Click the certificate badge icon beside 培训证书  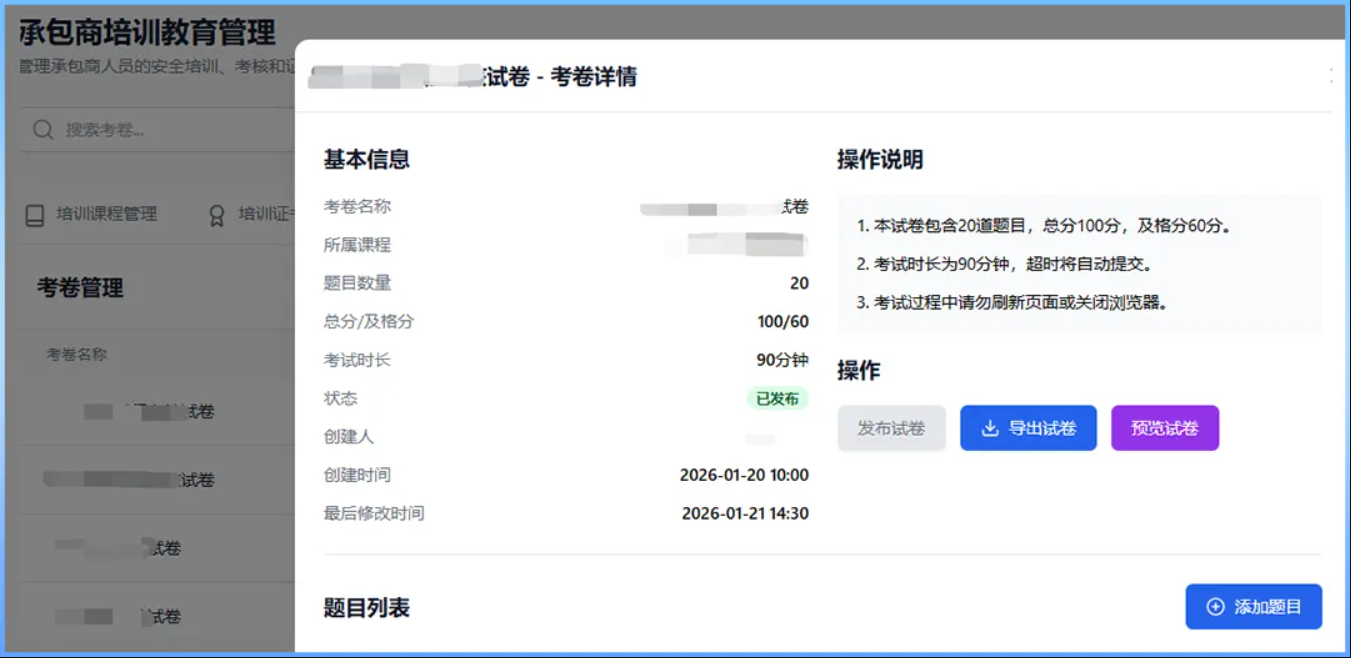coord(216,215)
